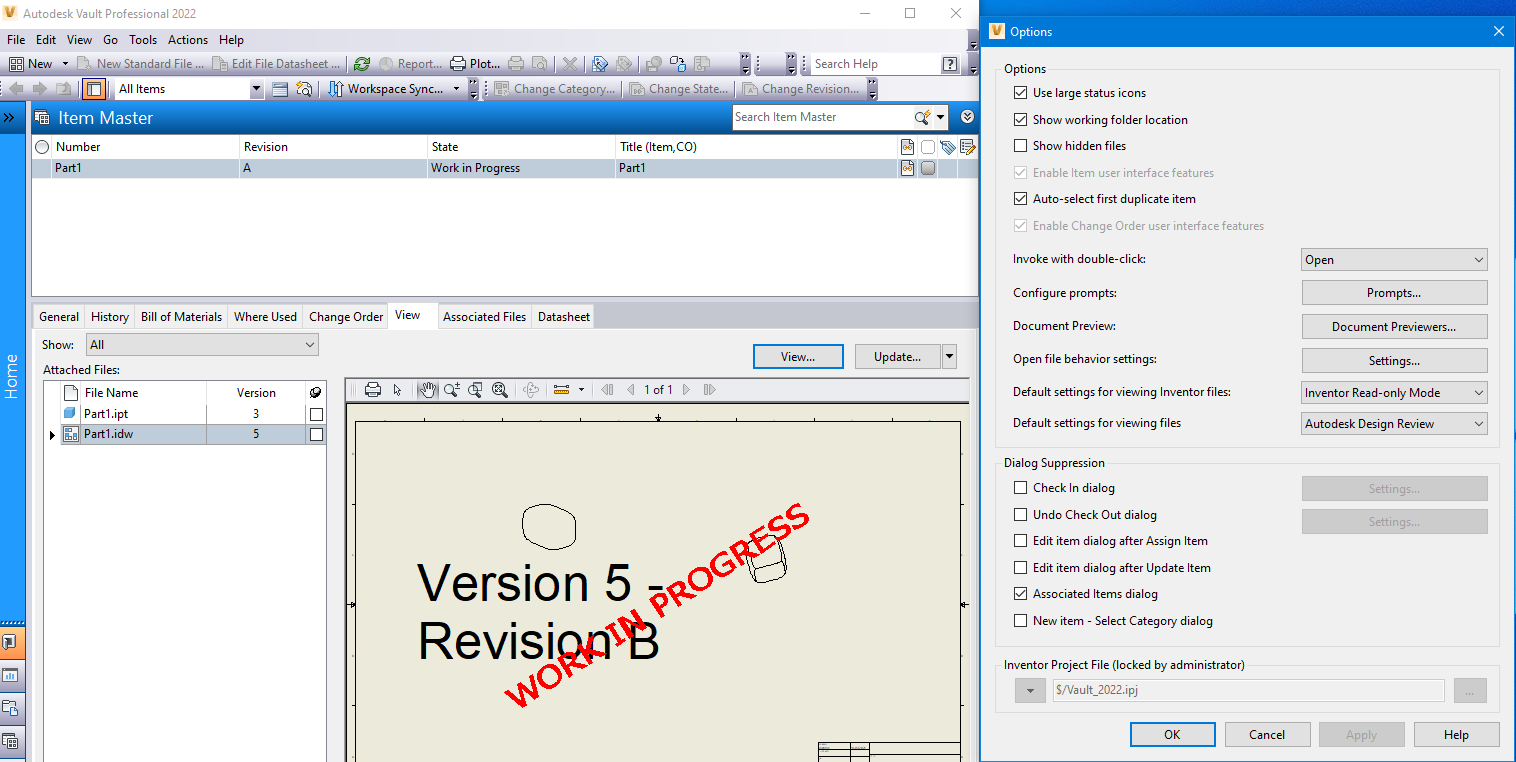The width and height of the screenshot is (1516, 762).
Task: Click the OK button in Options
Action: click(1172, 735)
